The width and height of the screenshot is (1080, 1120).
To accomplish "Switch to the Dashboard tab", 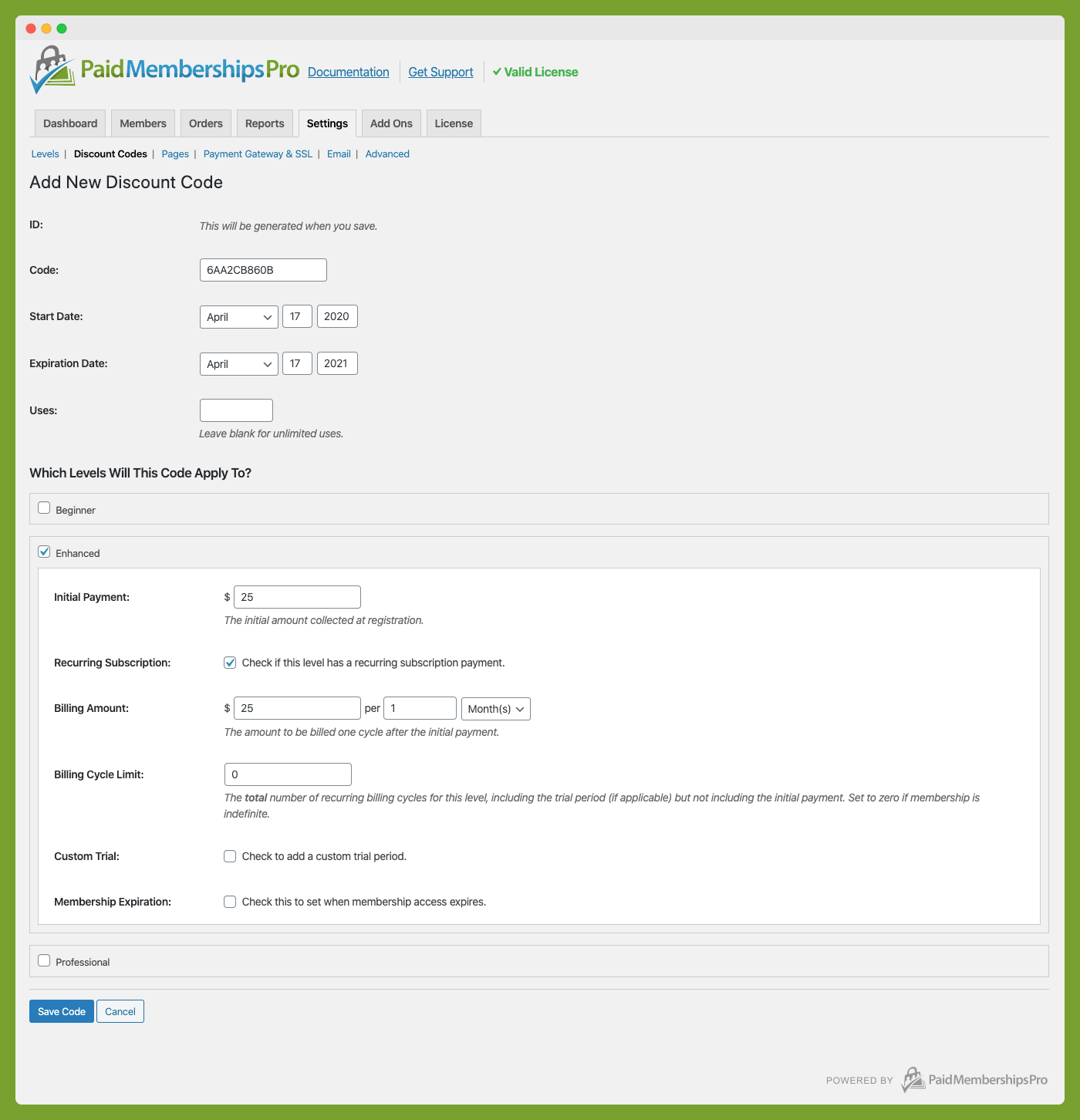I will (70, 123).
